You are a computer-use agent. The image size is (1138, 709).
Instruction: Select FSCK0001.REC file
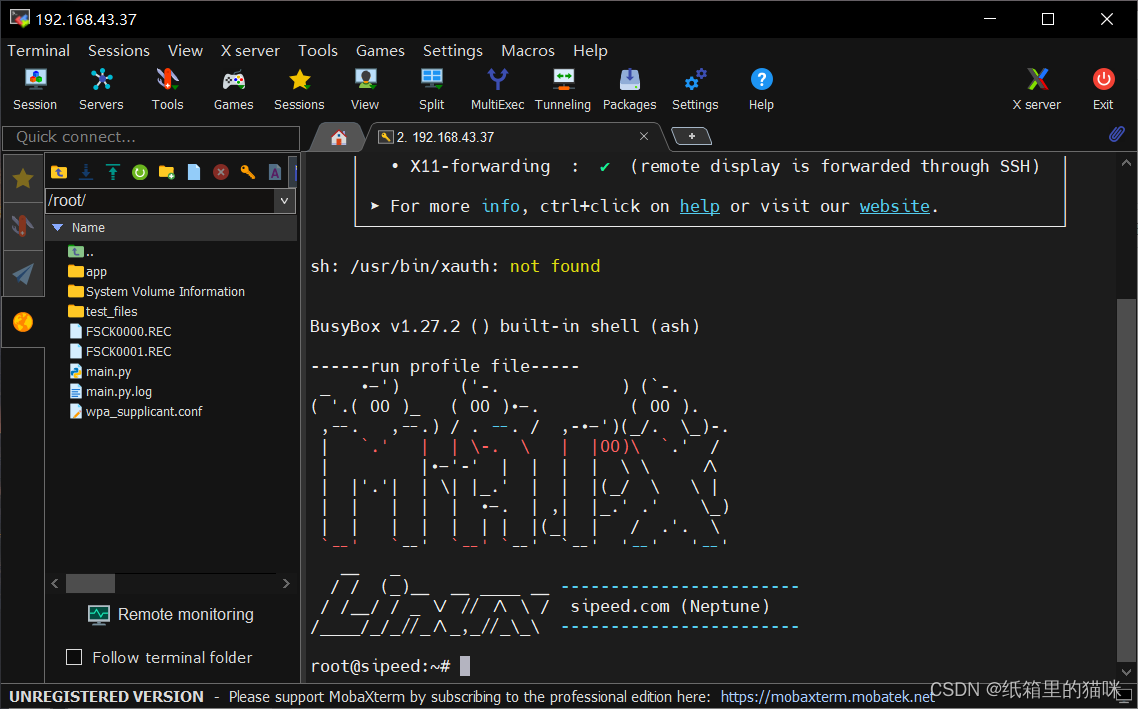click(120, 351)
